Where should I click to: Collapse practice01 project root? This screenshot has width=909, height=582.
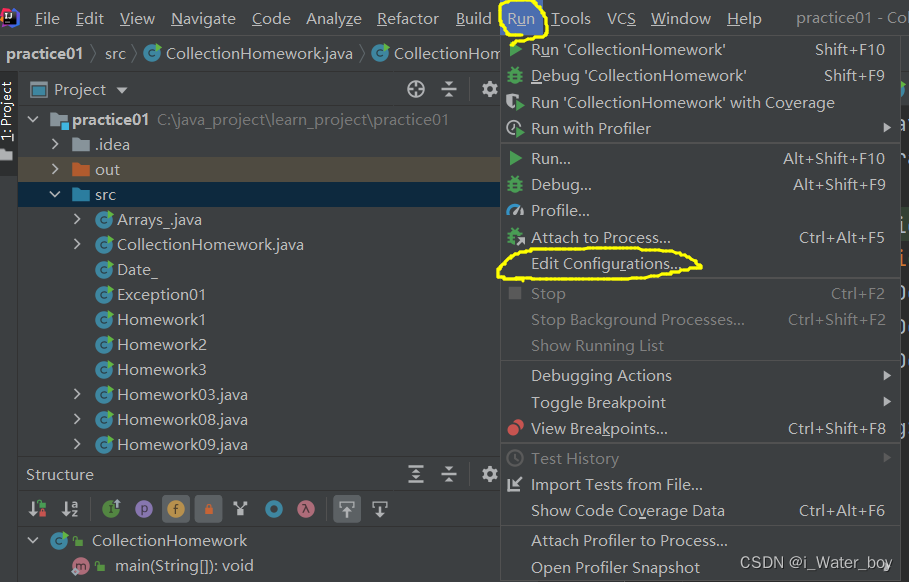pos(33,119)
